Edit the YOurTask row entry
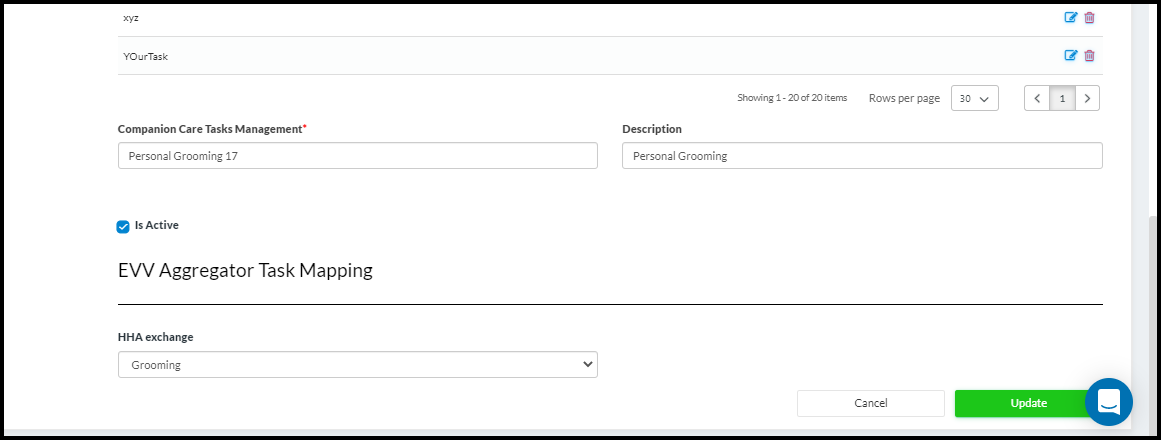 [x=1070, y=55]
